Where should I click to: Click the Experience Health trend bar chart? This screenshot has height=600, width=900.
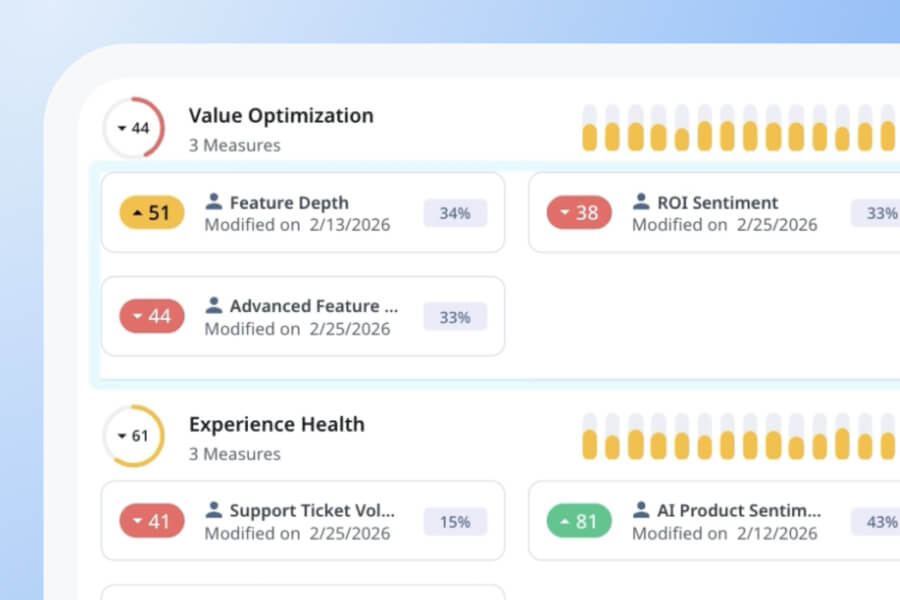(740, 436)
